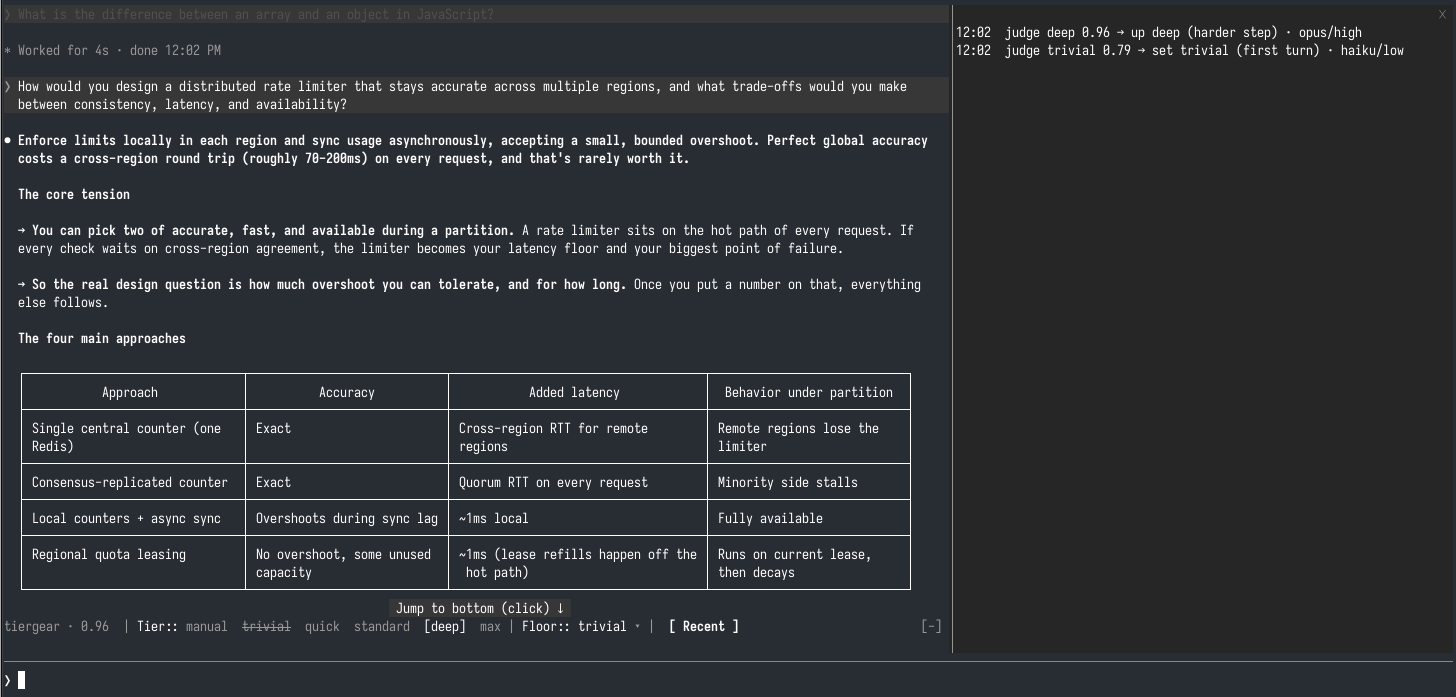Click 'No overshoot, some unused capacity' cell
The height and width of the screenshot is (697, 1456).
(x=347, y=563)
